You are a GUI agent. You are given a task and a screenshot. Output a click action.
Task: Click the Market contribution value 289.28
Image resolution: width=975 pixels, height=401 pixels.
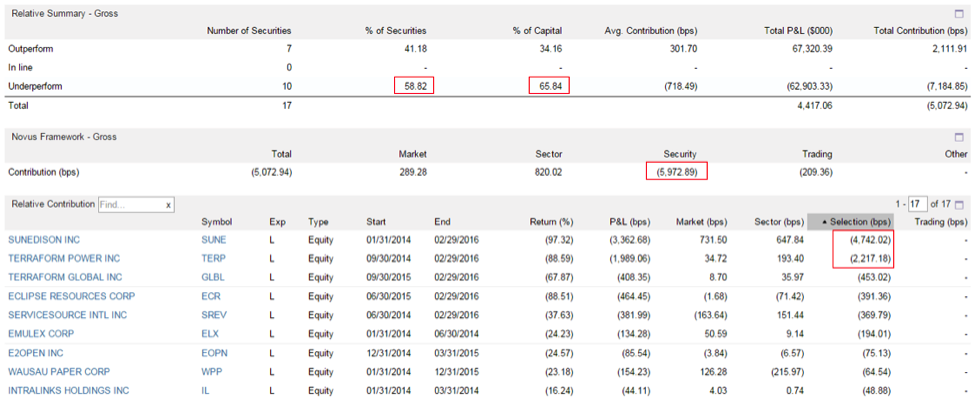point(414,172)
